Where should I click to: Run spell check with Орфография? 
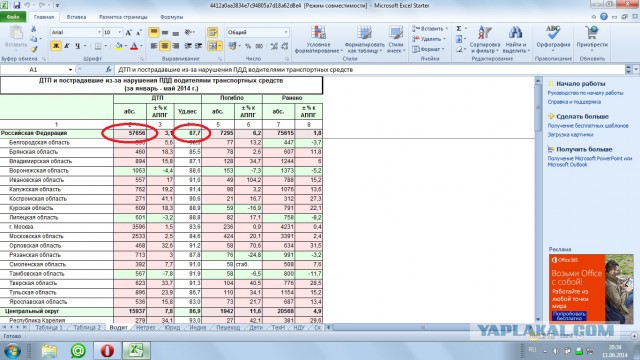553,37
